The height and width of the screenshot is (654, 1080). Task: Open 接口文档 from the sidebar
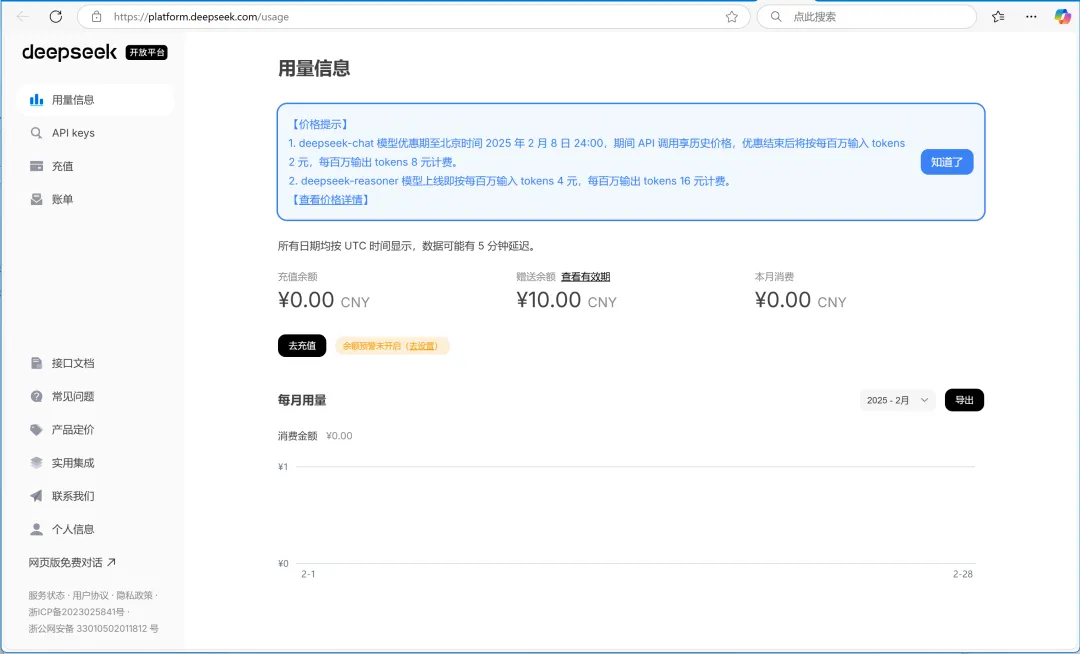tap(95, 363)
